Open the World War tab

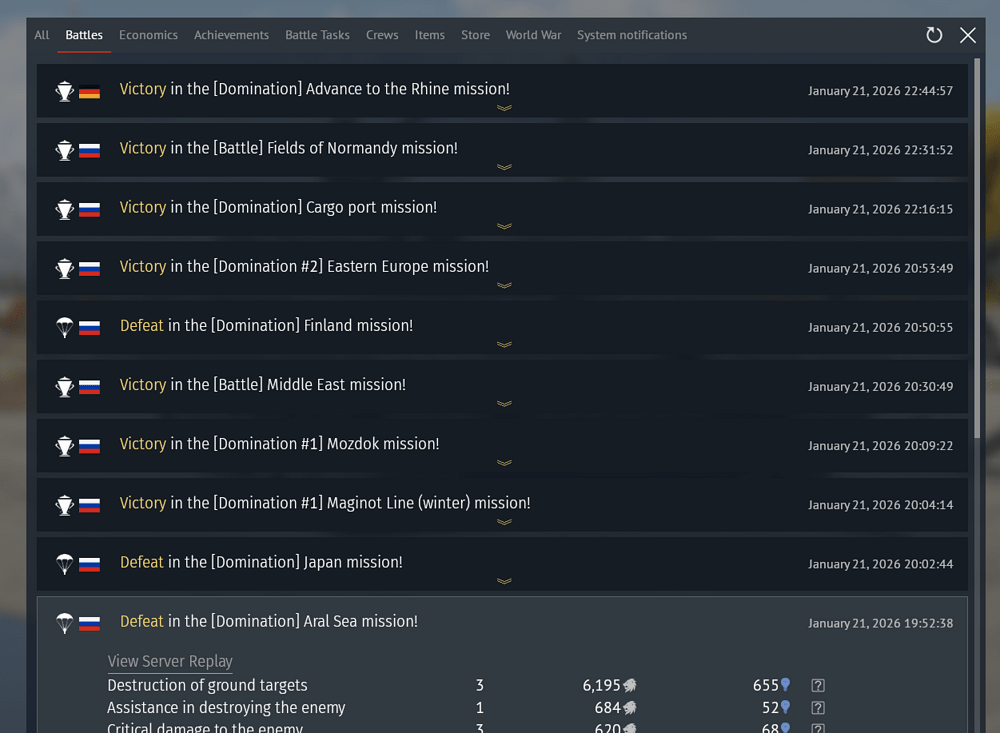[533, 35]
